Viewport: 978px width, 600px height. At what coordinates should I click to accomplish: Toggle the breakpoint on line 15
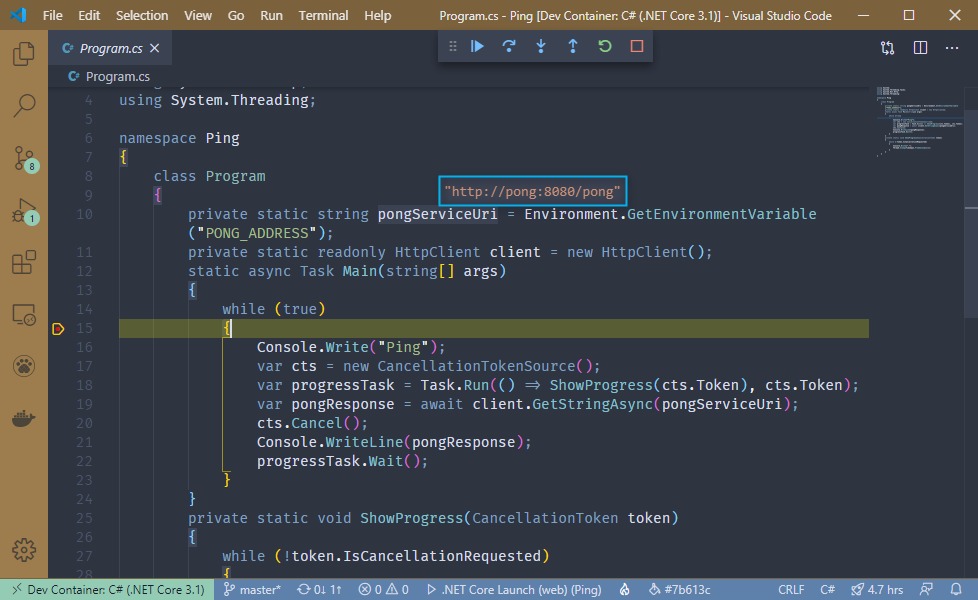click(x=58, y=329)
